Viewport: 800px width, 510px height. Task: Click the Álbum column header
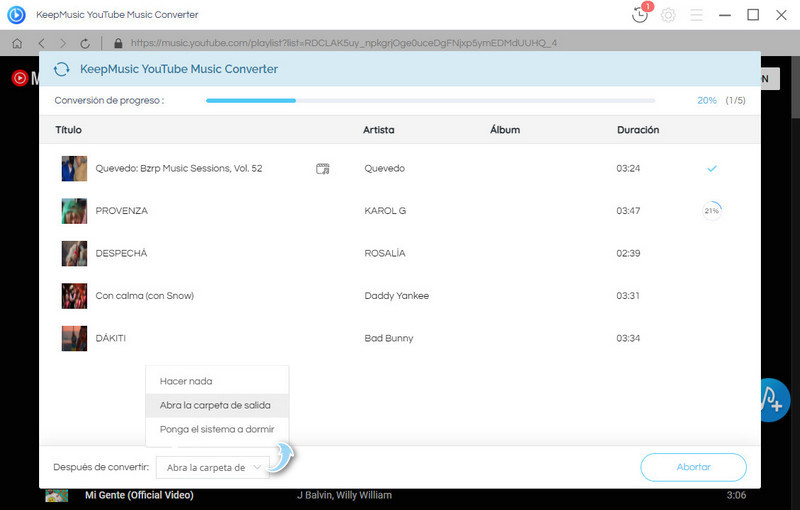(505, 130)
